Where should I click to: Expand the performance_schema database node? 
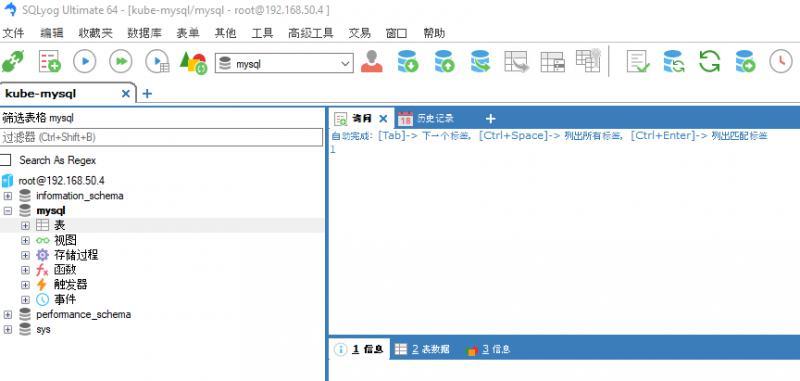pos(8,314)
